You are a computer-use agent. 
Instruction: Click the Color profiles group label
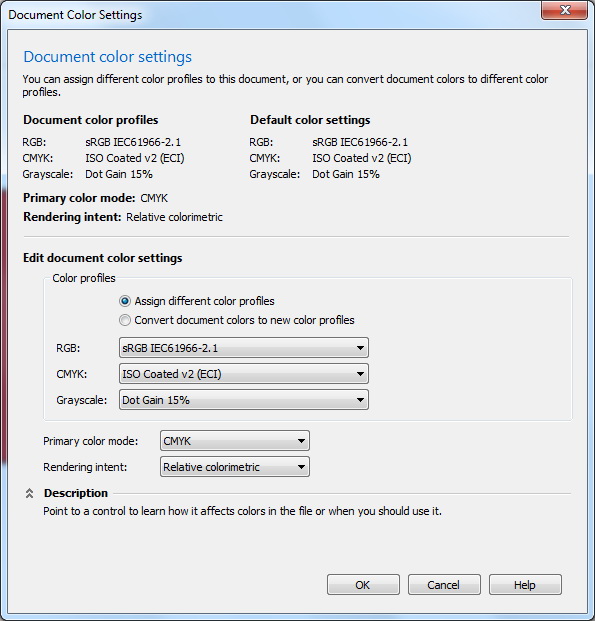click(x=84, y=278)
